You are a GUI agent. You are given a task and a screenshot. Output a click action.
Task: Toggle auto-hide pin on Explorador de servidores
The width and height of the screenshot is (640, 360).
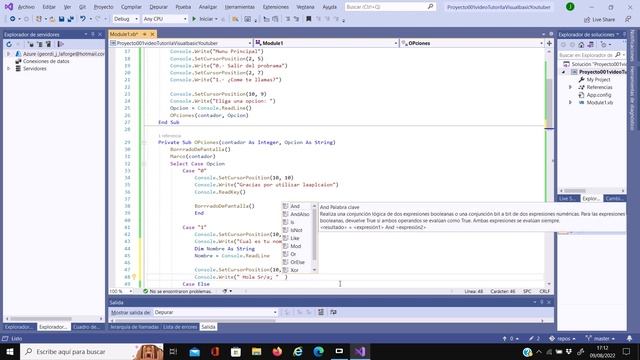[93, 34]
